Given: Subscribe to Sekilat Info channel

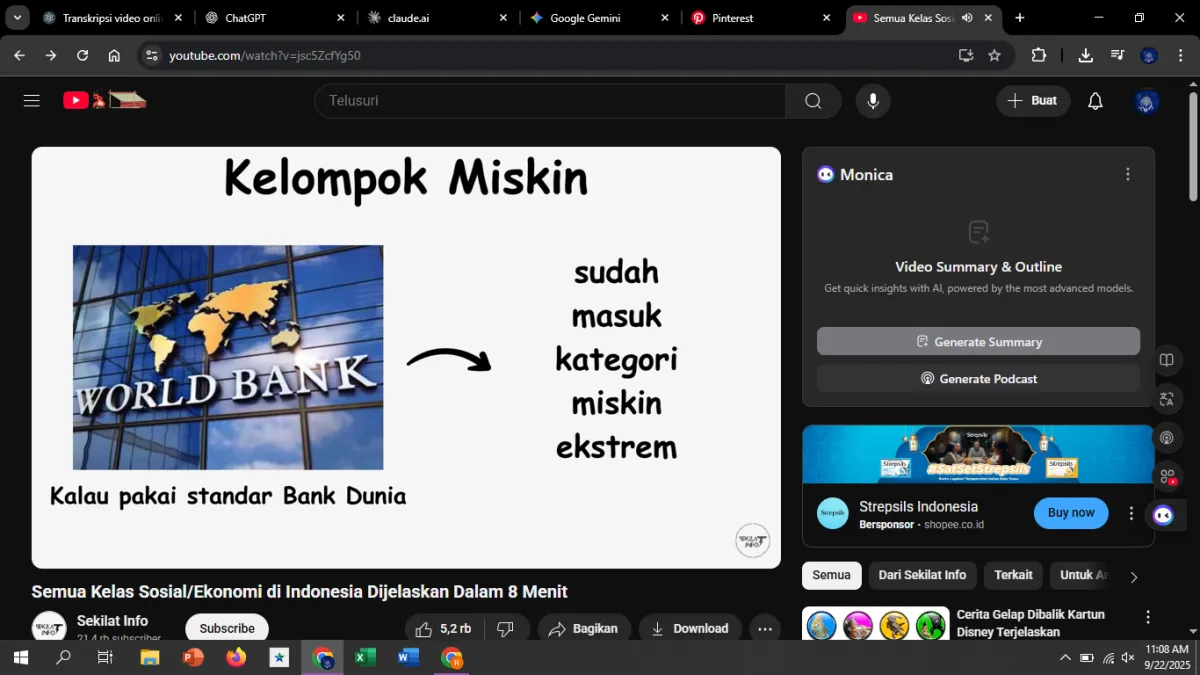Looking at the screenshot, I should (227, 628).
